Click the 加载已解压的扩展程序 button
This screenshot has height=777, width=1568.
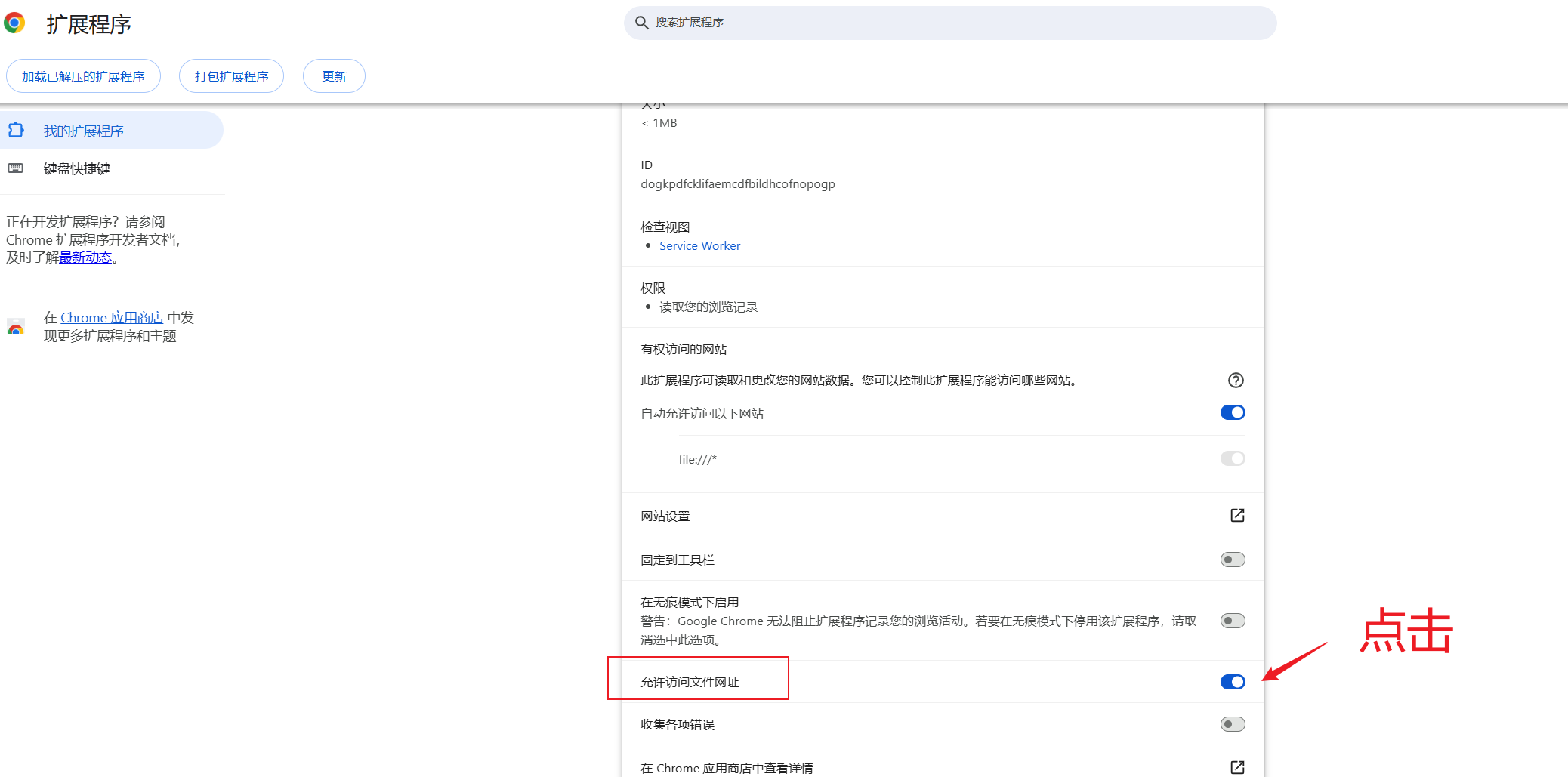pos(83,76)
